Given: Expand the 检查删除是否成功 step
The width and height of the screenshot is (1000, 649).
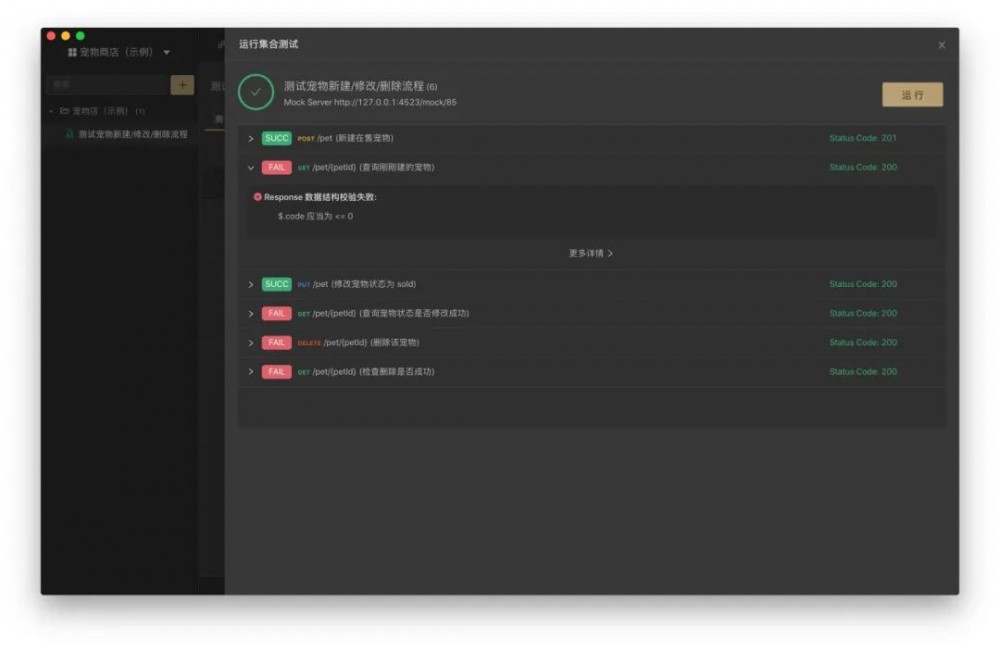Looking at the screenshot, I should click(x=250, y=371).
